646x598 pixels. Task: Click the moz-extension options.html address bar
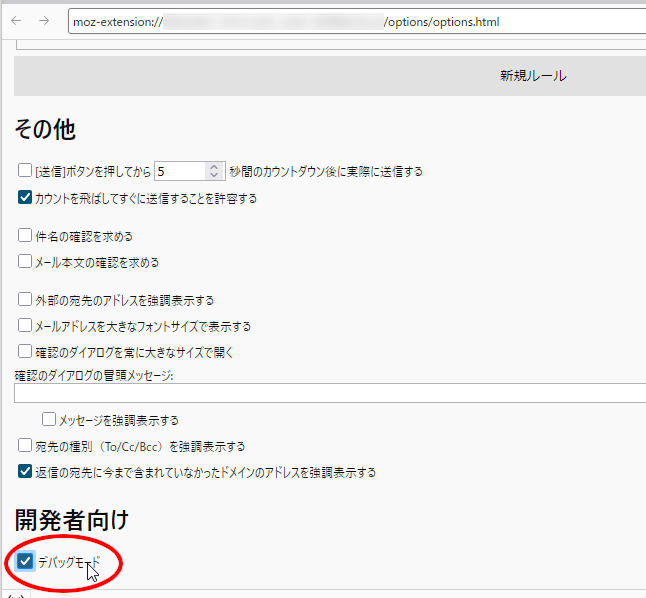click(357, 21)
